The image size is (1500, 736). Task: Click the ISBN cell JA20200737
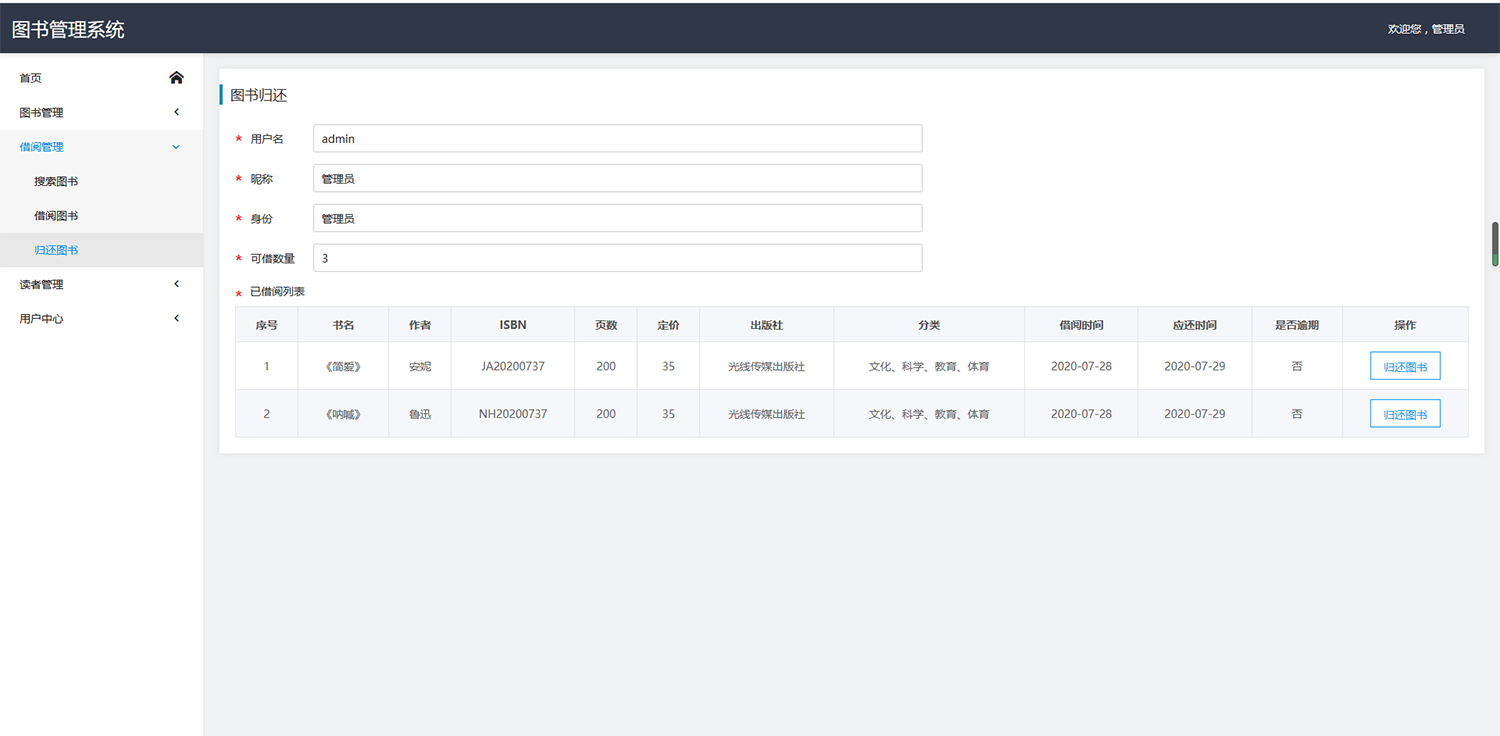click(x=513, y=367)
